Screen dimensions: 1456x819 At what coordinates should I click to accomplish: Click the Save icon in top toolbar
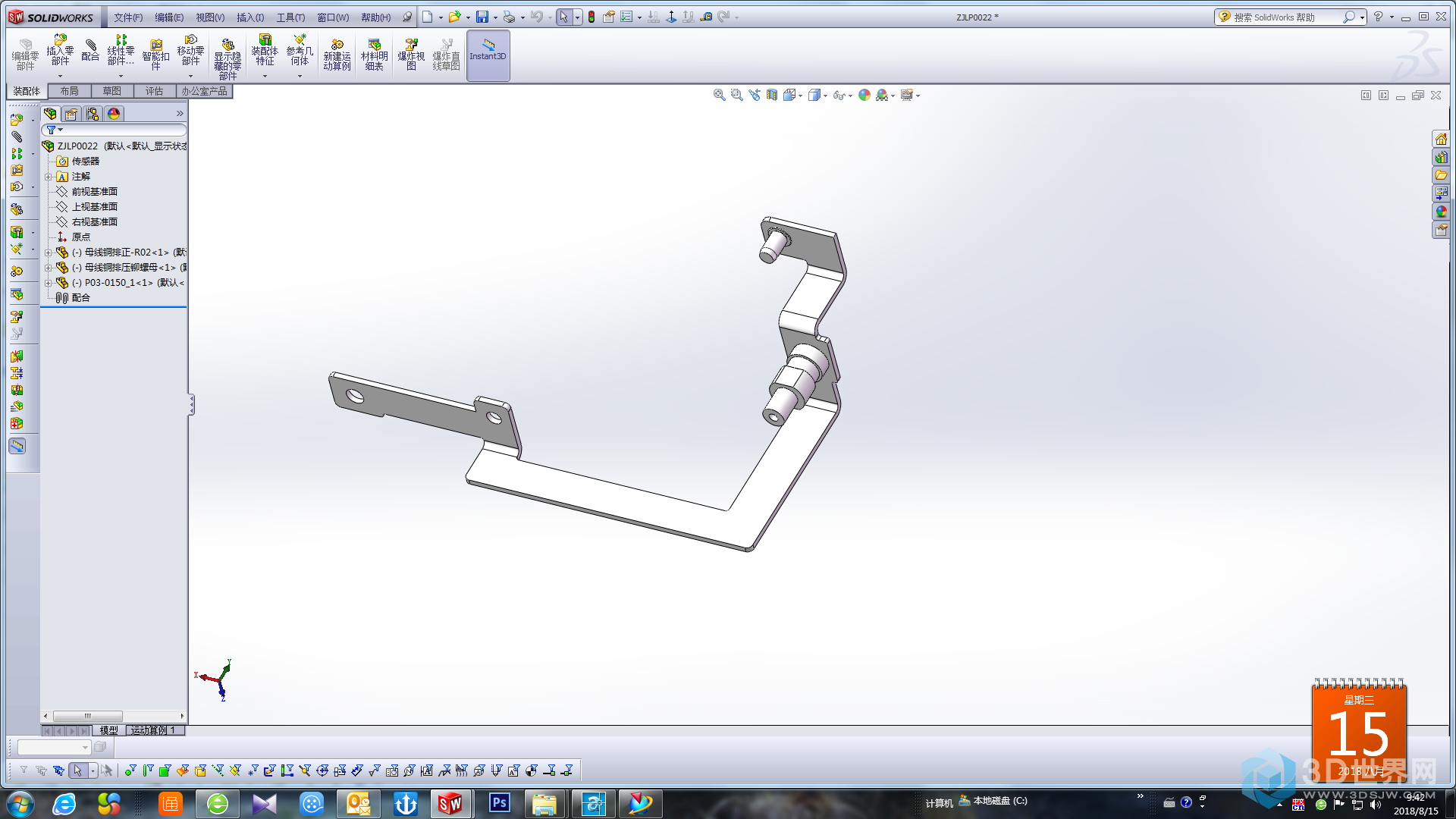point(482,17)
